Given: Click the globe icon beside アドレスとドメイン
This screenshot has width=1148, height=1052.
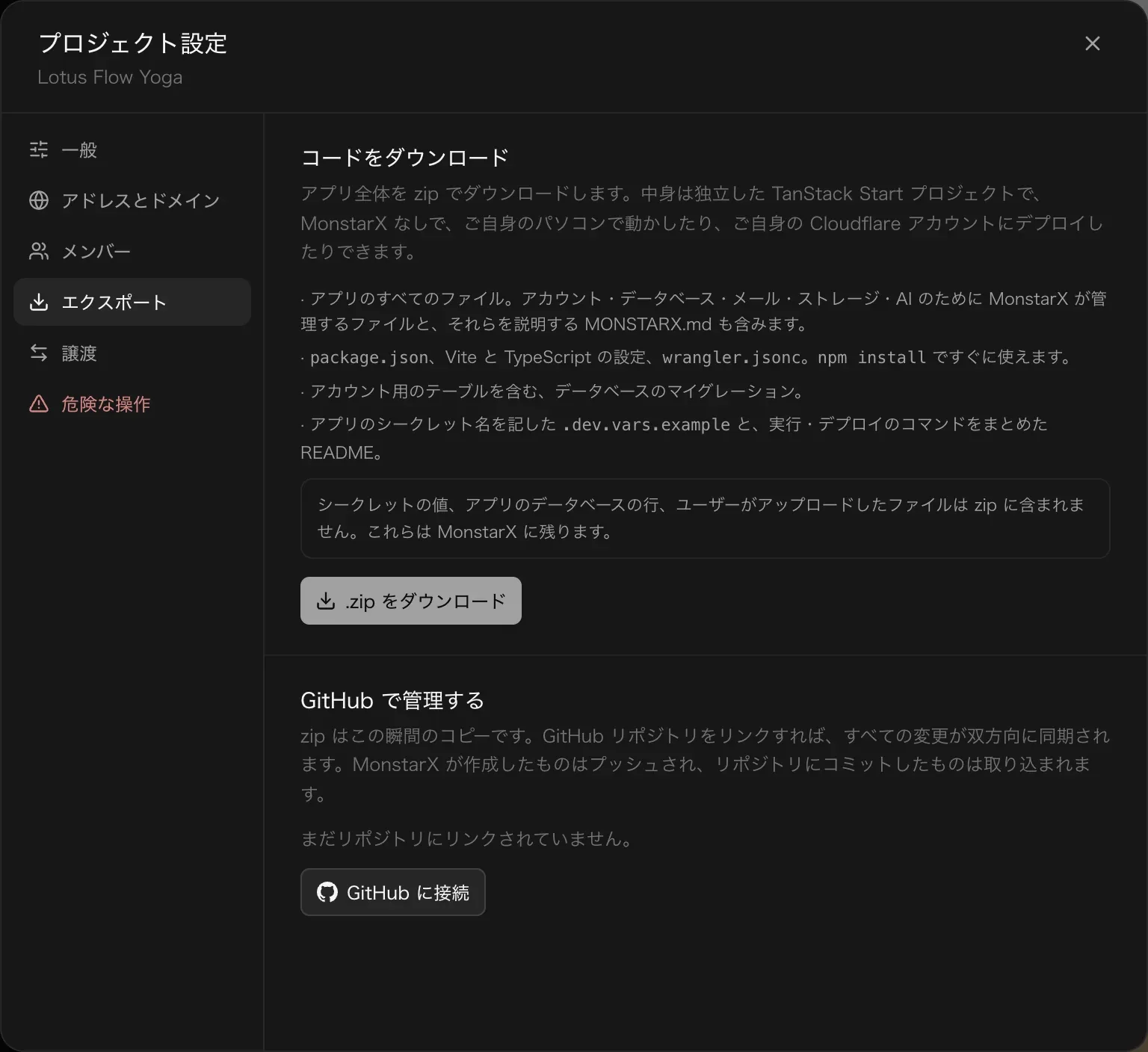Looking at the screenshot, I should (39, 200).
